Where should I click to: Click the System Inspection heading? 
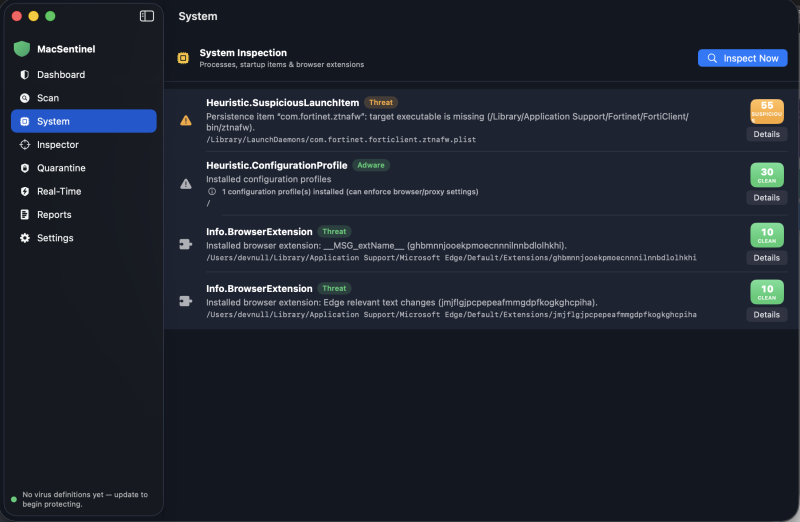point(243,53)
